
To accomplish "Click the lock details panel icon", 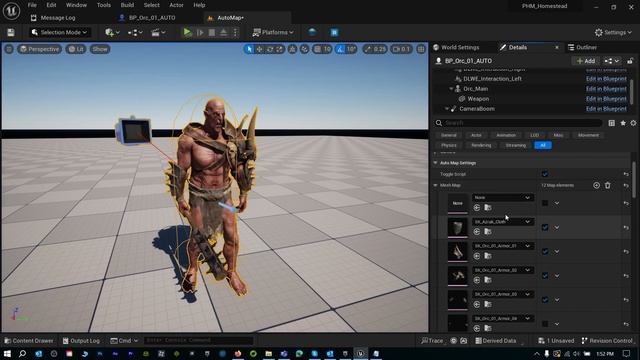I will pos(630,61).
